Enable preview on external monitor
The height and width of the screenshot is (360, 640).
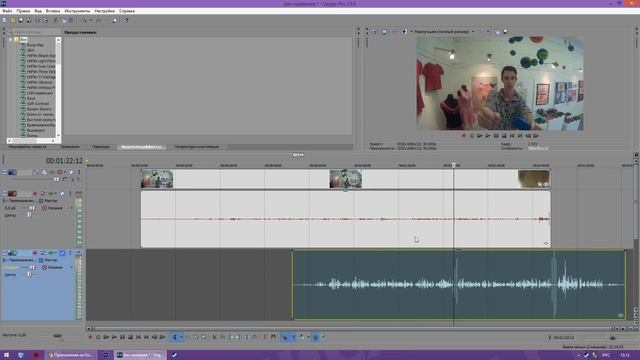384,31
